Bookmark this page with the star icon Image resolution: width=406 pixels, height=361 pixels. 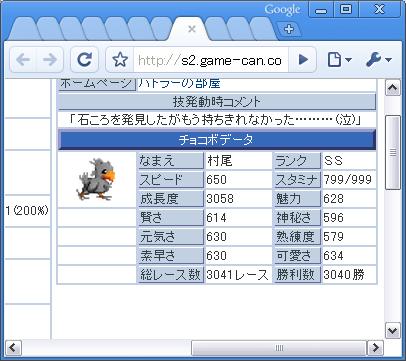point(120,60)
